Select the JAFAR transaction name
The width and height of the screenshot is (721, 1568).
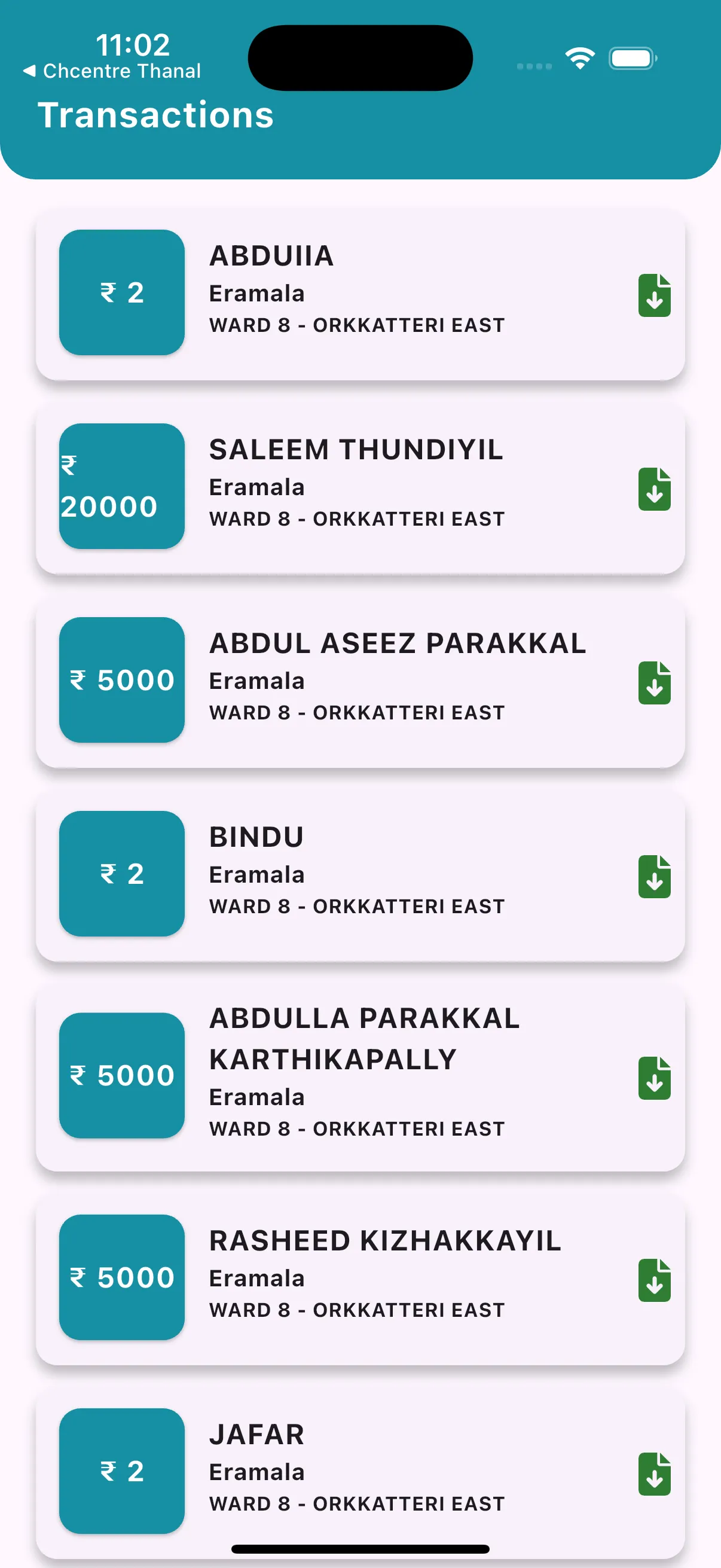256,1435
